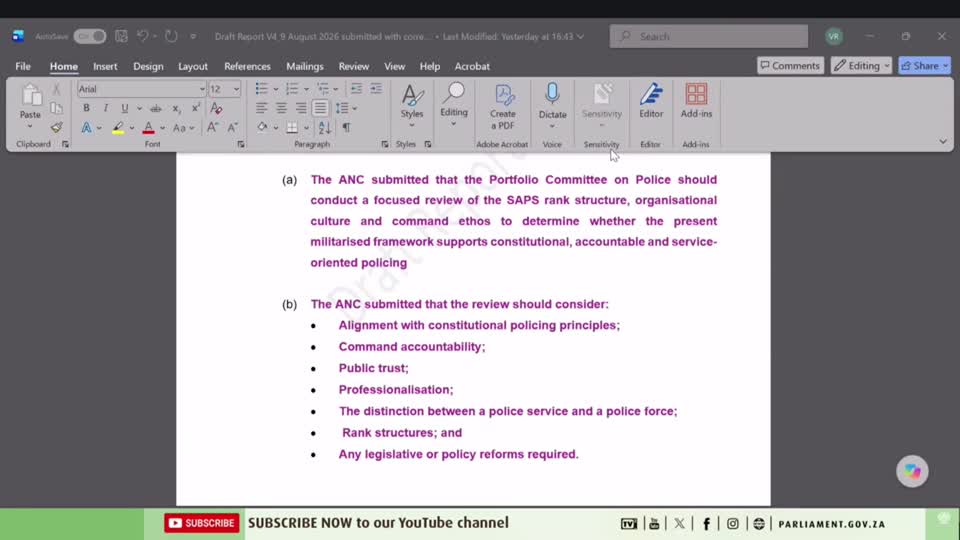This screenshot has height=540, width=960.
Task: Open the Editing mode dropdown near Share
Action: [x=861, y=66]
